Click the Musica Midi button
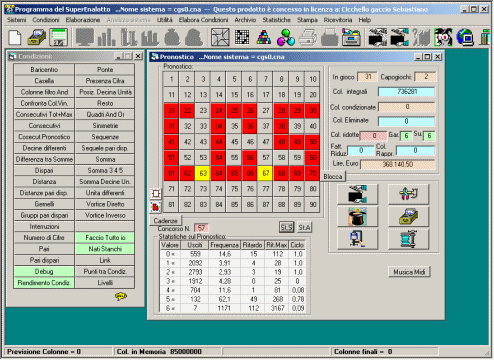494x360 pixels. (409, 272)
